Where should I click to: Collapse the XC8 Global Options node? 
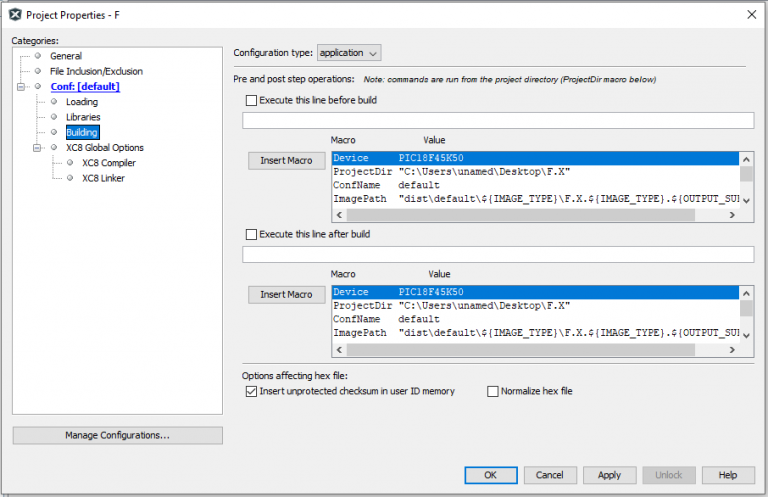37,147
